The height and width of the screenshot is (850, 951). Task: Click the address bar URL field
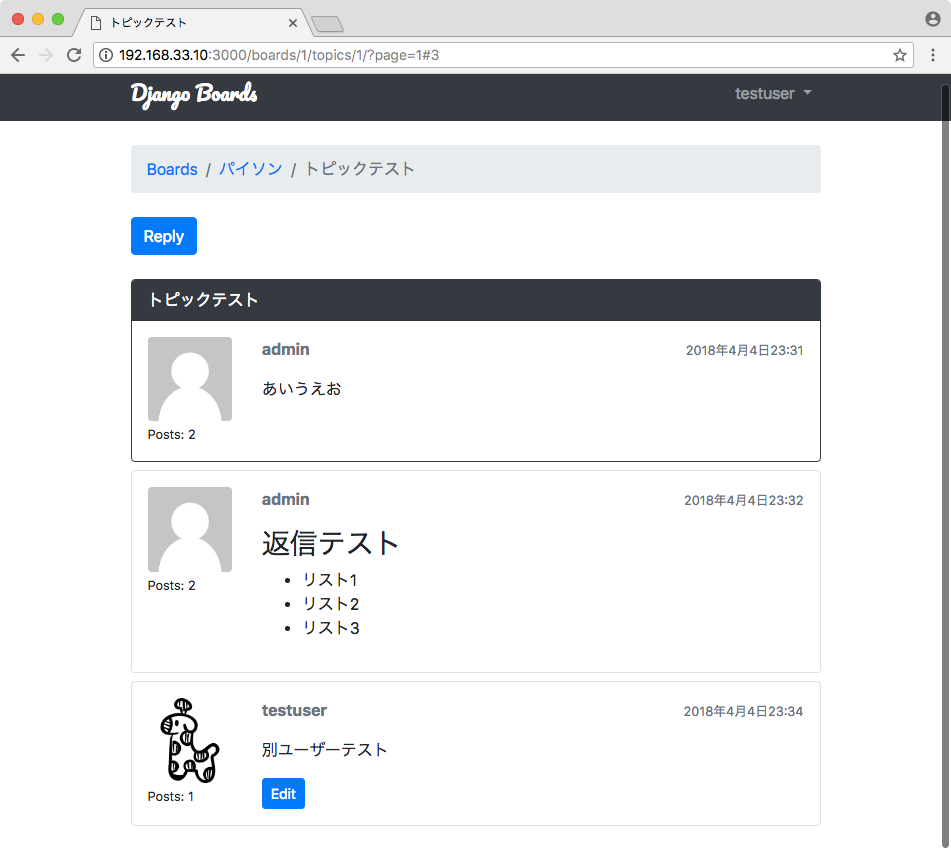503,55
